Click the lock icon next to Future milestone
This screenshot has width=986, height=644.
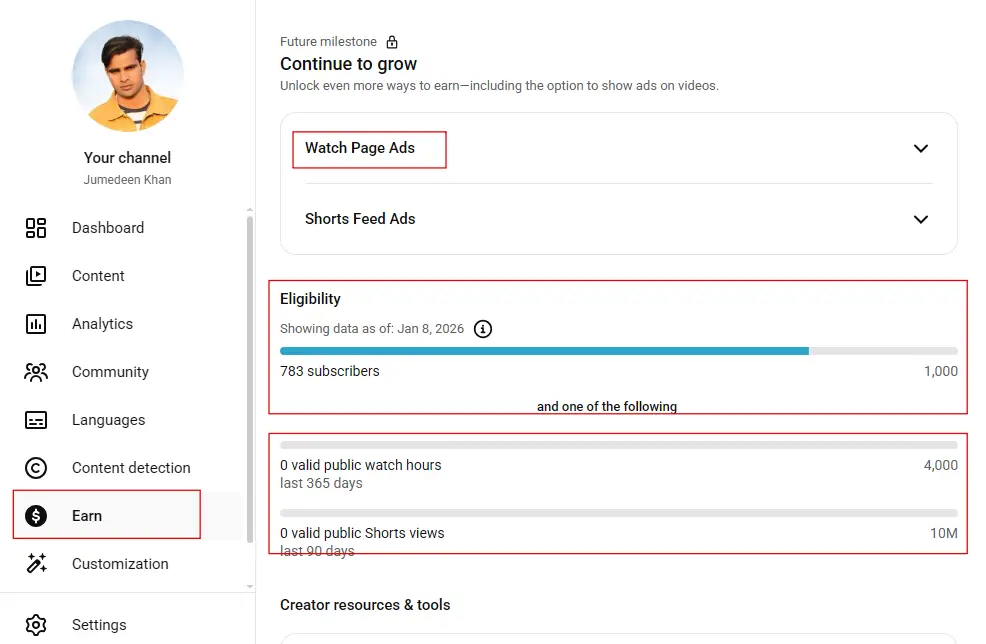[x=392, y=42]
